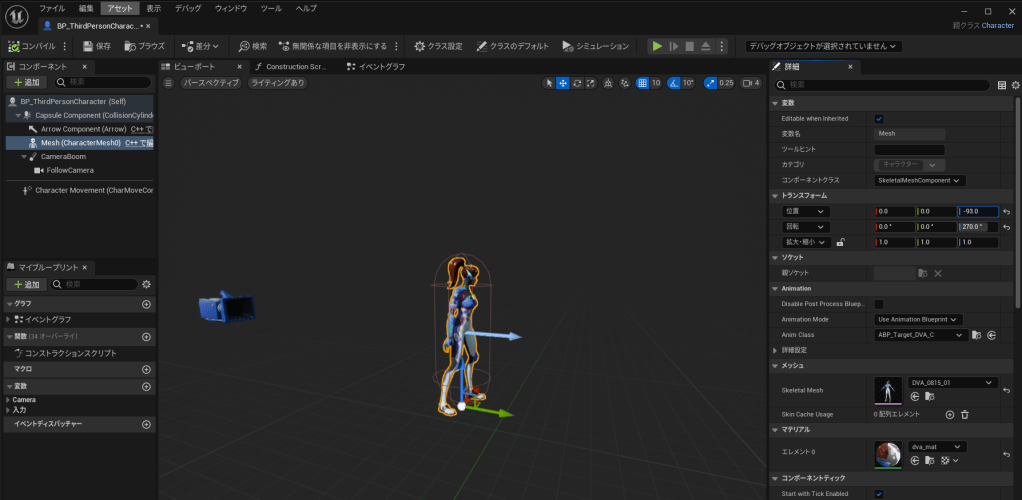This screenshot has width=1022, height=500.
Task: Click the Compile (コンパイル) button
Action: 32,46
